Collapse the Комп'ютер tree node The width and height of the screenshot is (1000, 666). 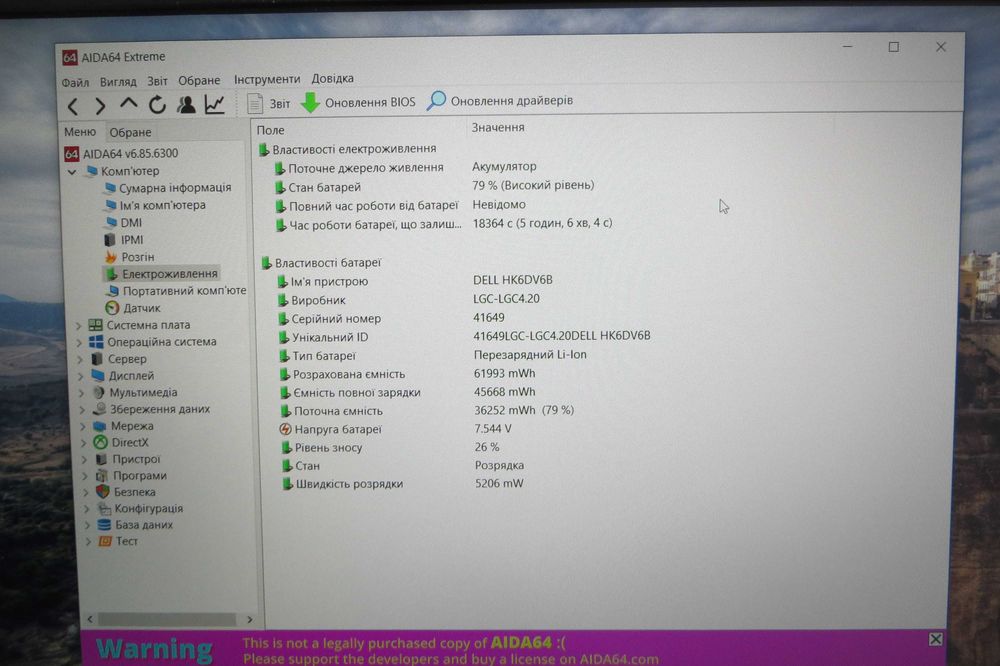click(x=72, y=172)
